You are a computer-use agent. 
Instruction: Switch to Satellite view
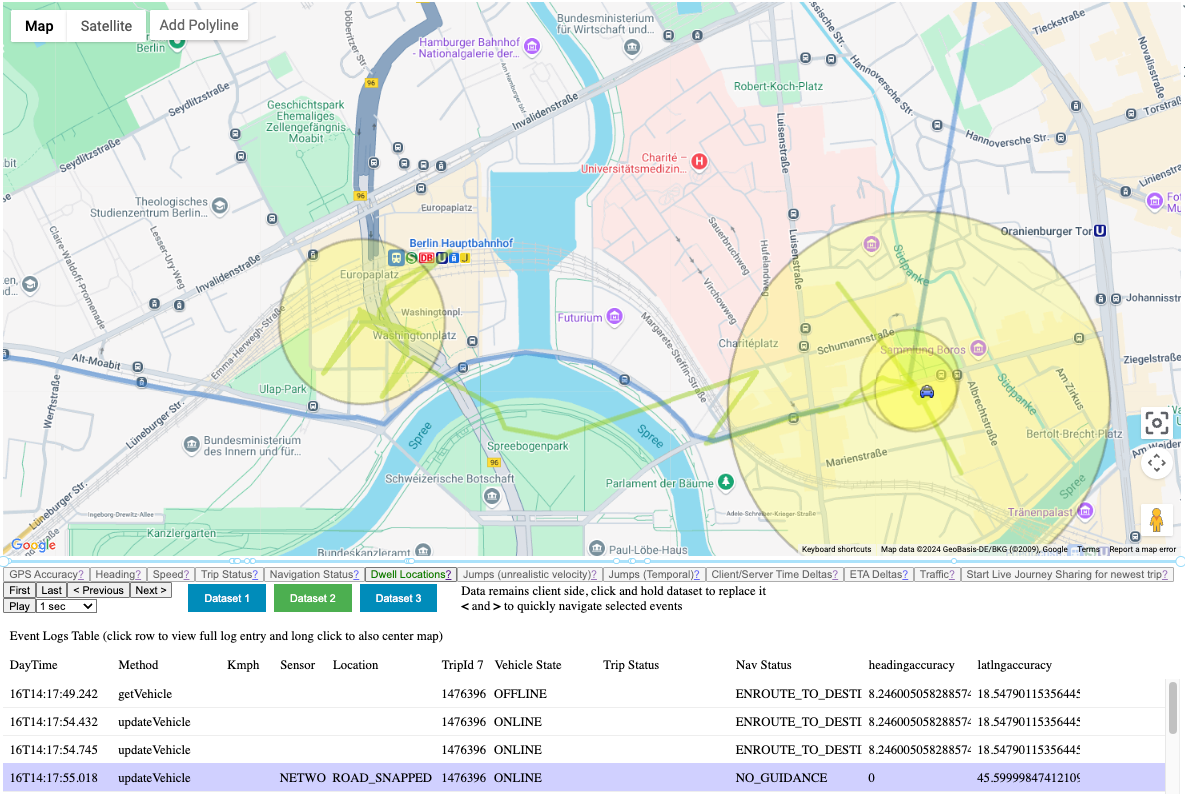(107, 26)
